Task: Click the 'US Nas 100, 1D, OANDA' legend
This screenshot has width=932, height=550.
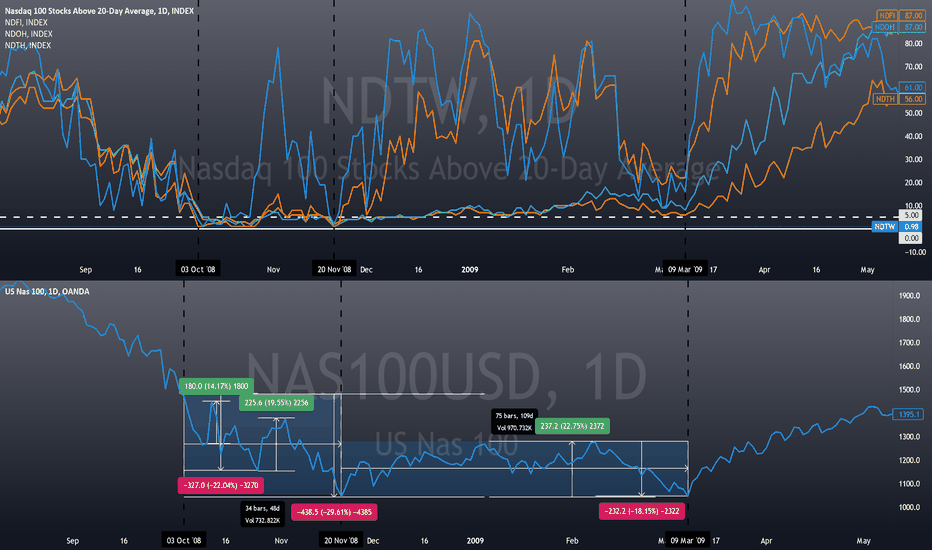Action: click(x=47, y=291)
